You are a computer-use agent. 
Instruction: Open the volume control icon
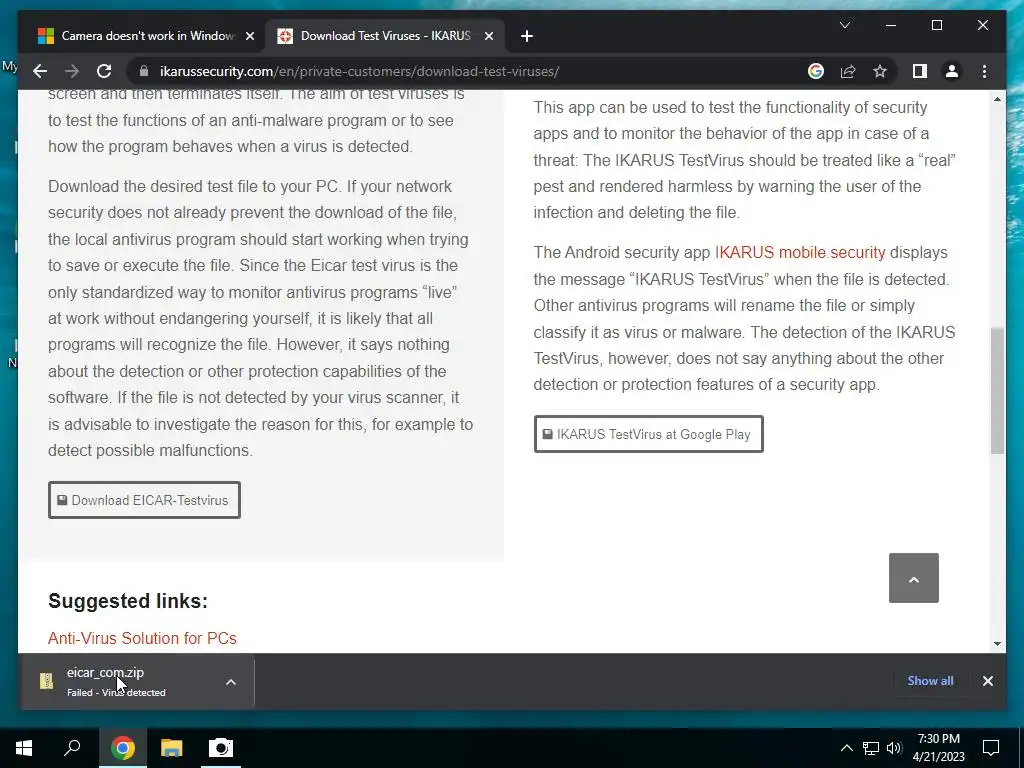coord(894,748)
